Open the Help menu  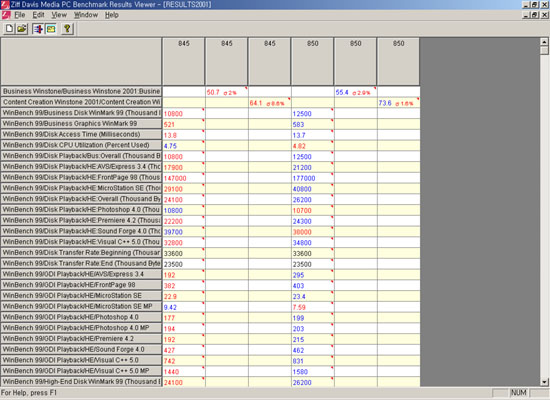112,15
